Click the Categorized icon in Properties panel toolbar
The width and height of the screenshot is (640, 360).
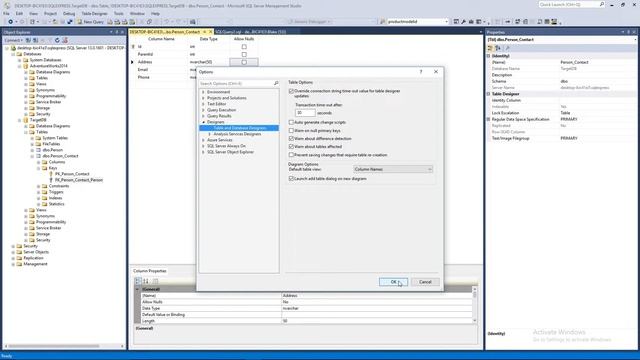coord(491,48)
